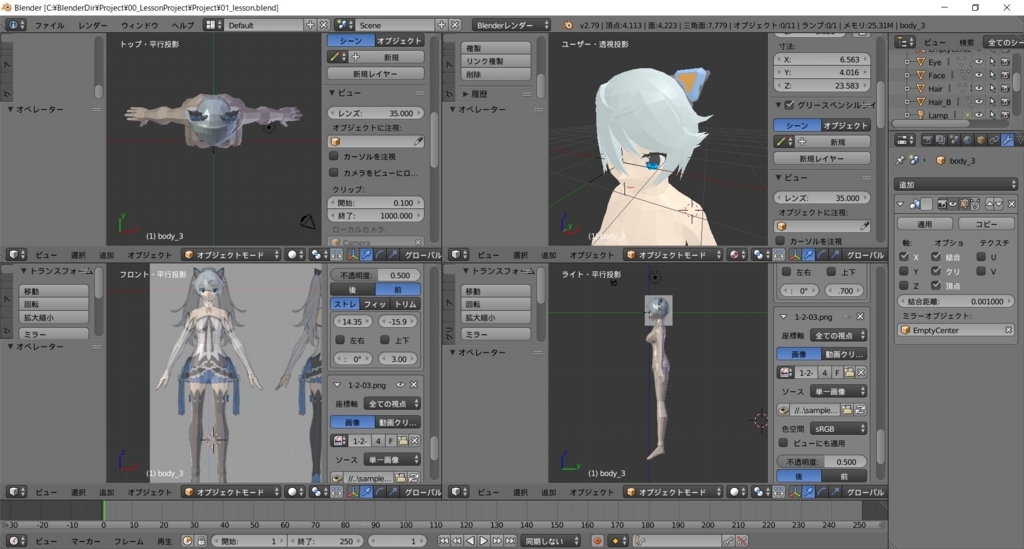Click the scene browse icon beside Scene
Image resolution: width=1024 pixels, height=549 pixels.
pyautogui.click(x=344, y=25)
